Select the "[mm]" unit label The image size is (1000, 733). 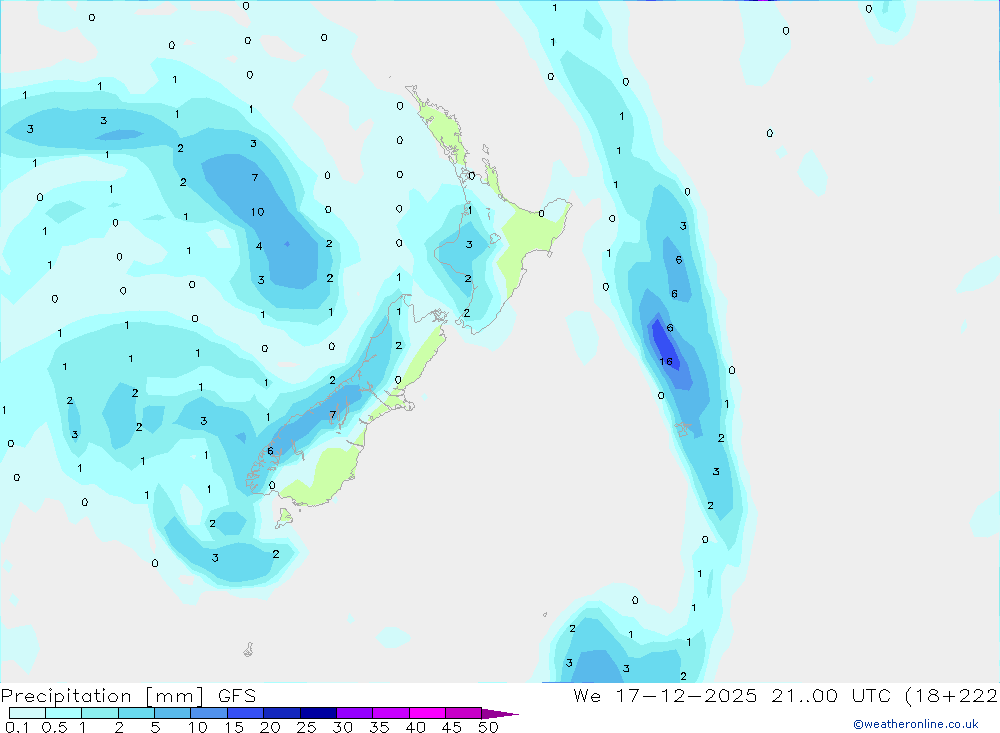pyautogui.click(x=175, y=696)
